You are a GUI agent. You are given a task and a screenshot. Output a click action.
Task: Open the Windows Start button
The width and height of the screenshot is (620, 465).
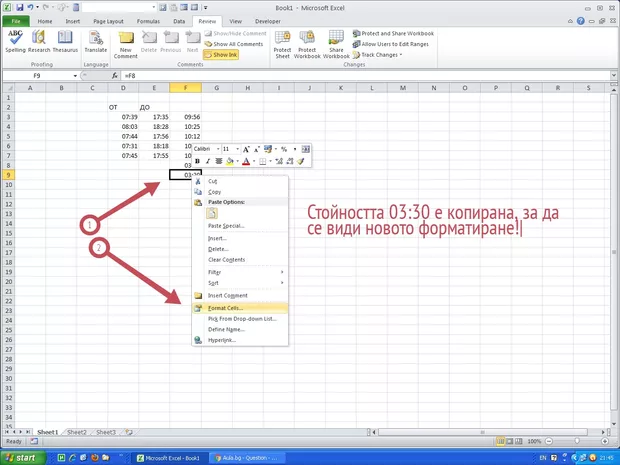pos(22,457)
